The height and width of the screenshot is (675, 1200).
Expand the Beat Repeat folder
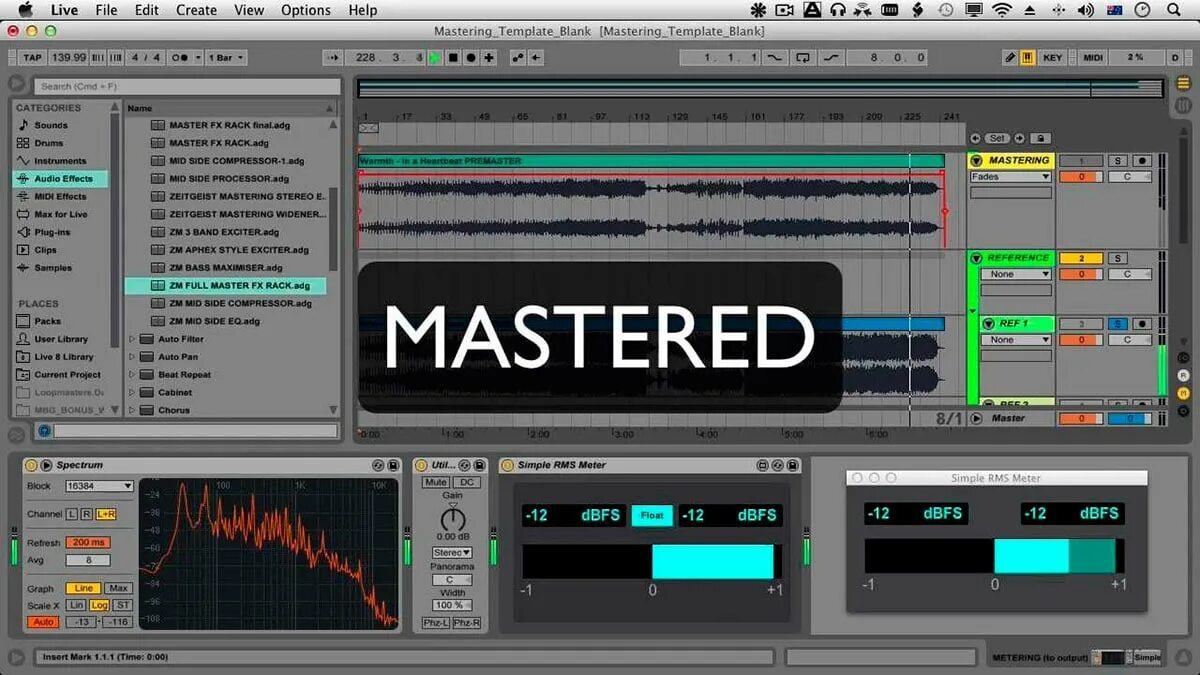coord(132,375)
